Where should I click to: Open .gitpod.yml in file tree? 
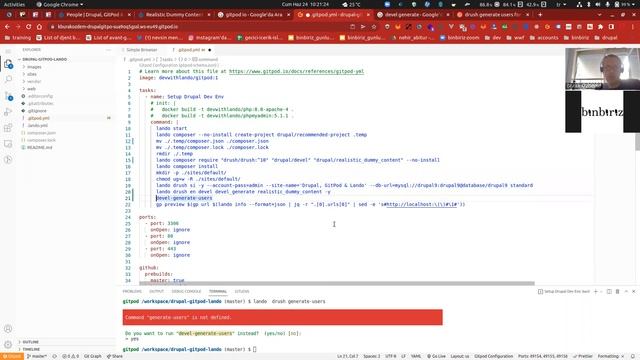click(x=39, y=118)
